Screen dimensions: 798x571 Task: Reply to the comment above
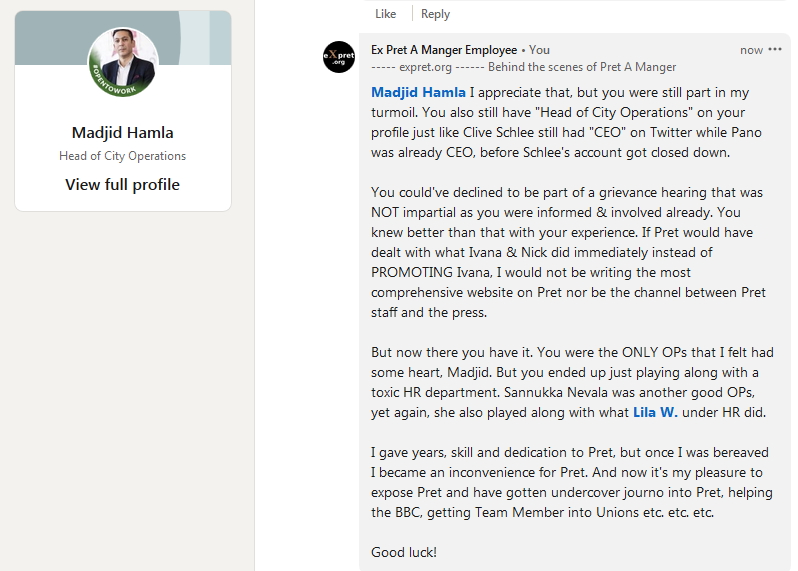[435, 14]
